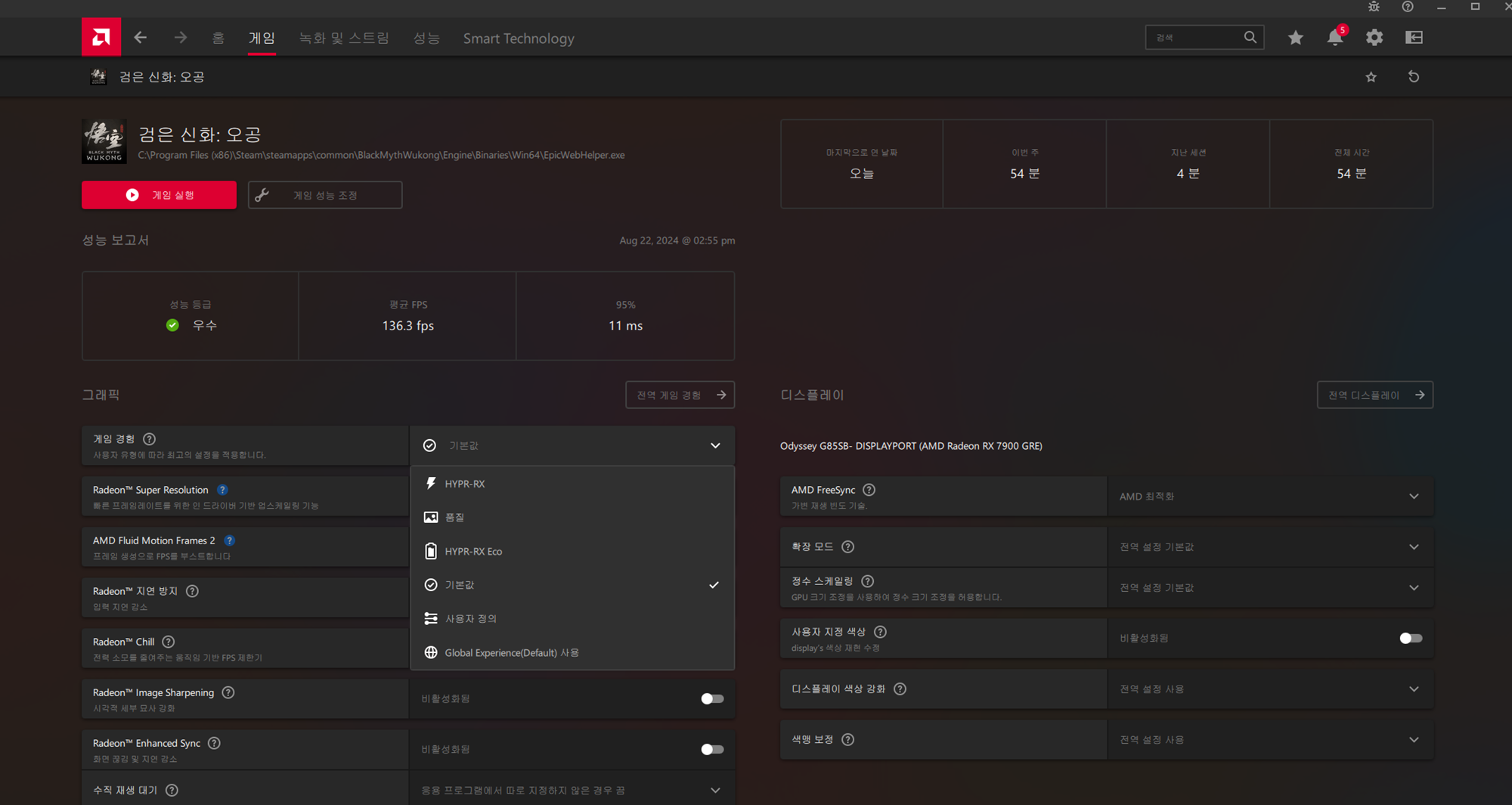1512x805 pixels.
Task: Collapse the 게임 경험 기본값 dropdown
Action: click(572, 445)
